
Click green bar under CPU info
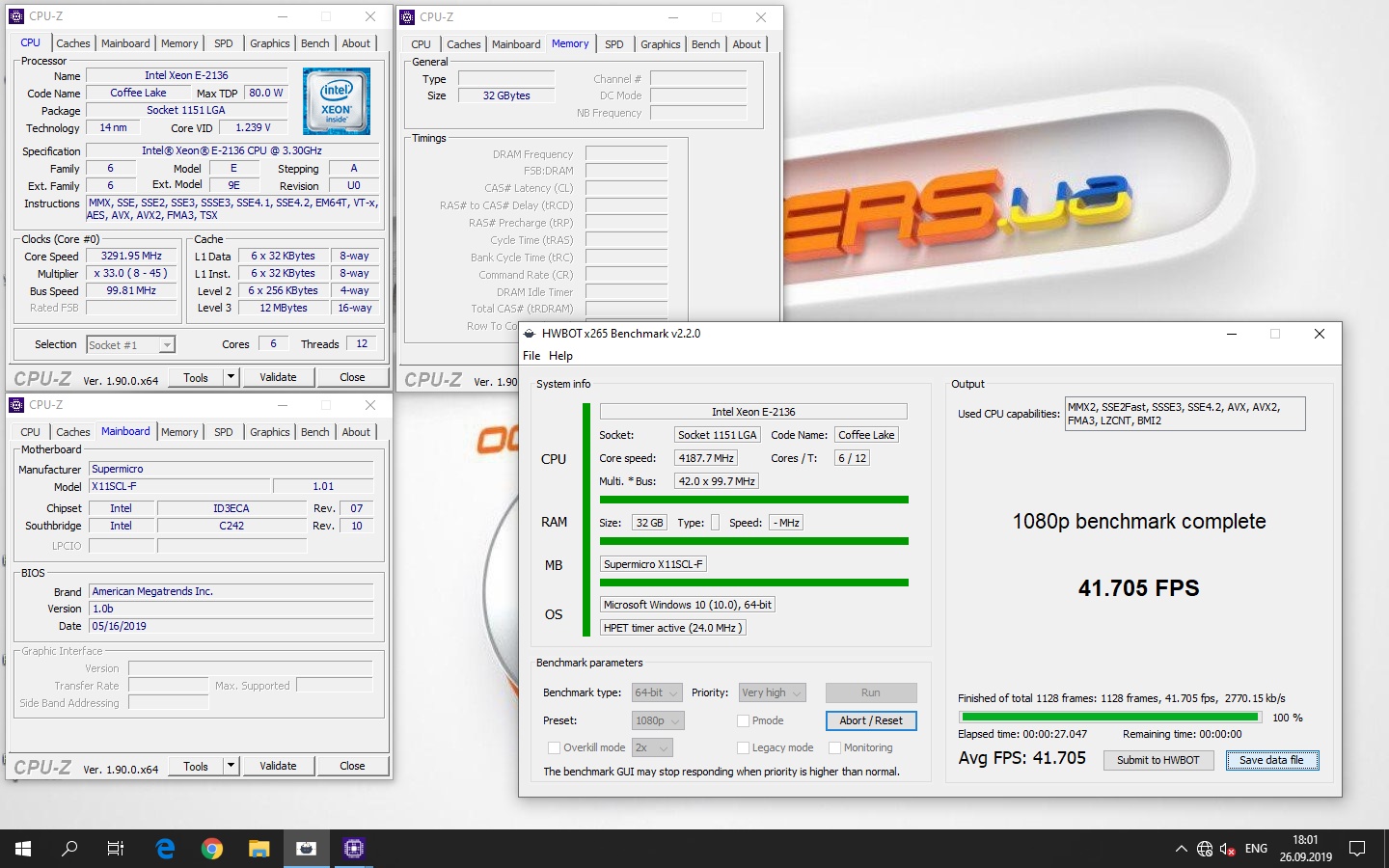pos(754,500)
